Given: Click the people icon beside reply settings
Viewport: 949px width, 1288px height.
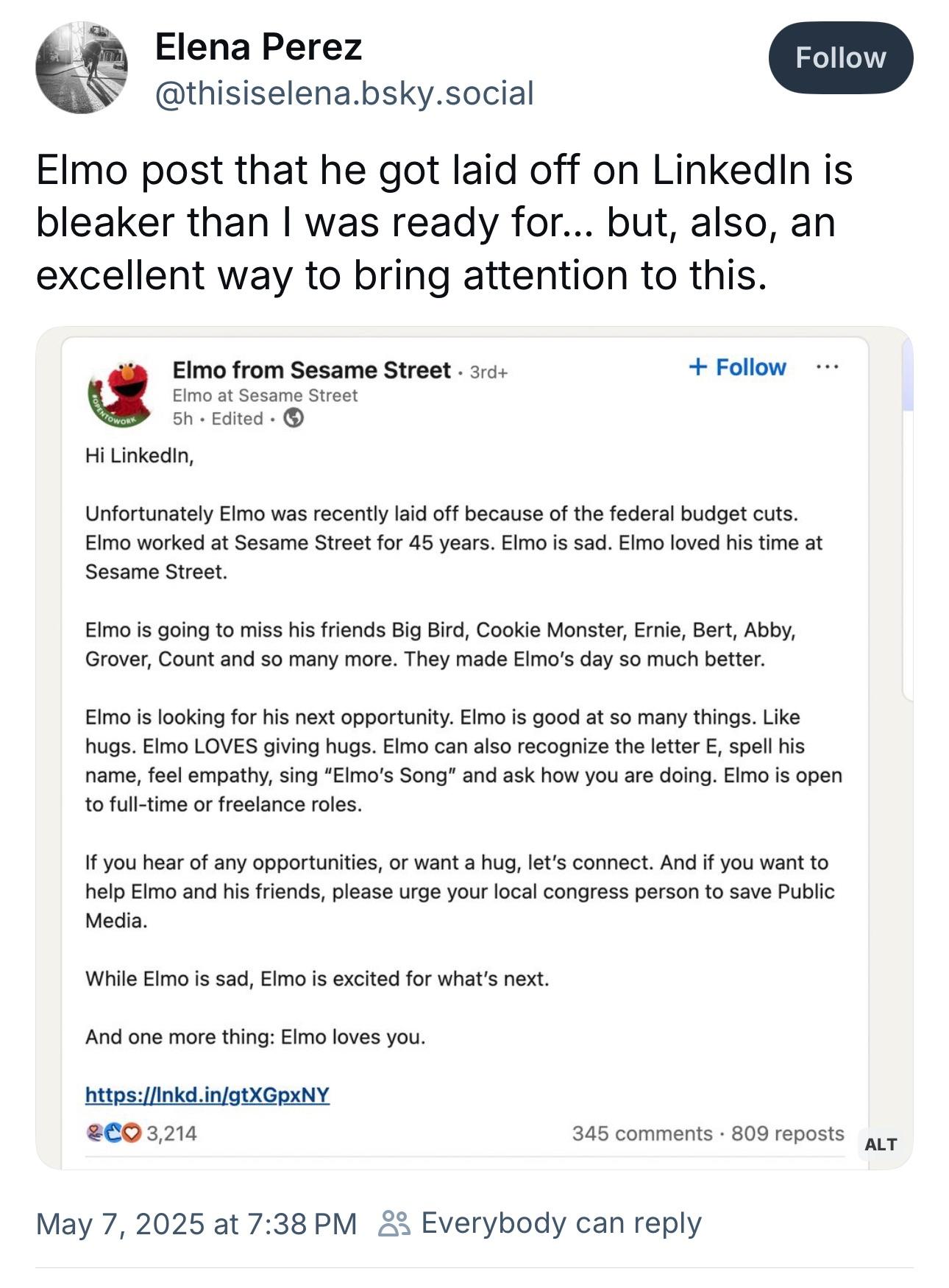Looking at the screenshot, I should [x=394, y=1223].
